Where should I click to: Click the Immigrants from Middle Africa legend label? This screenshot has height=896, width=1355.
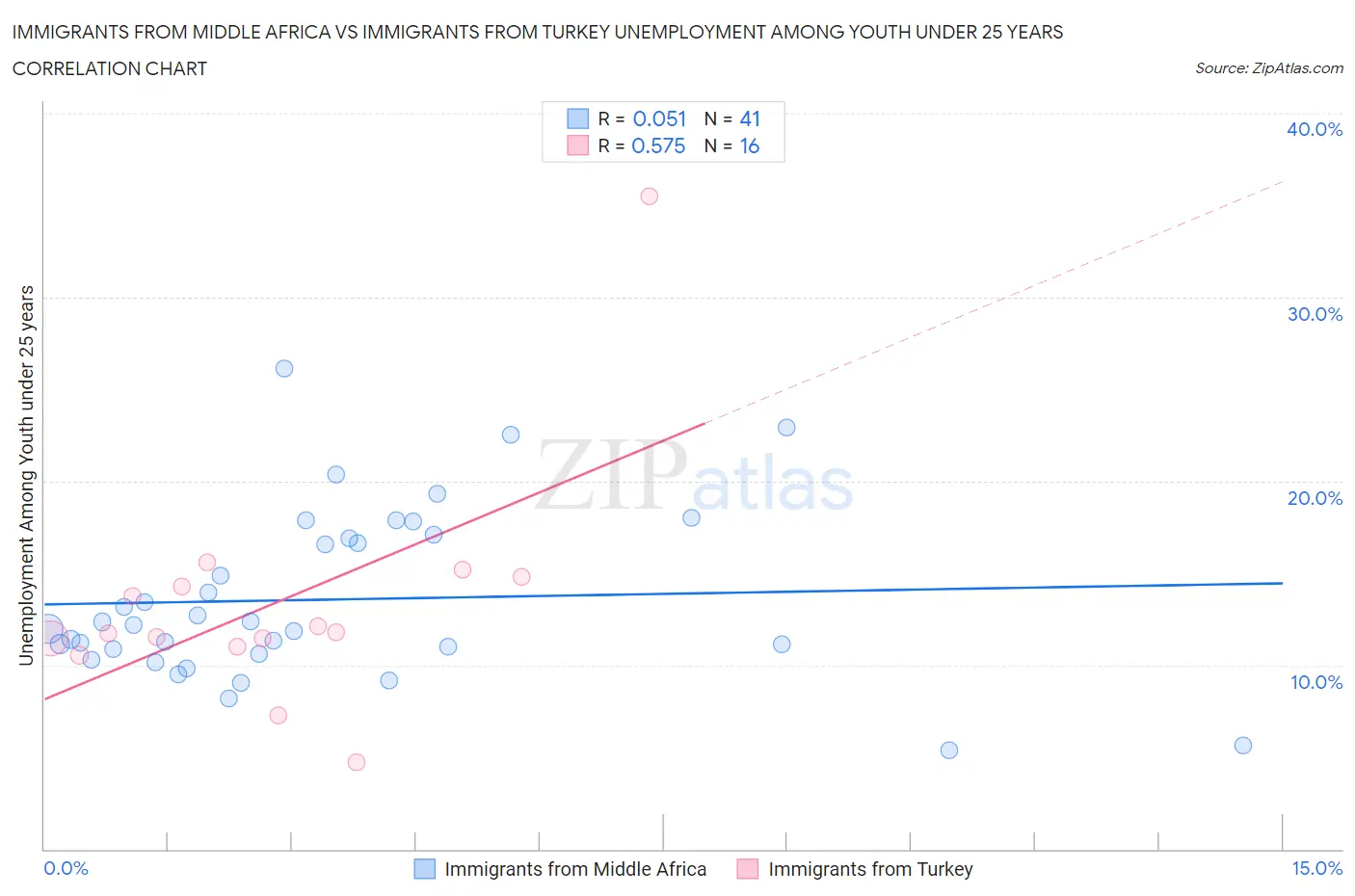pyautogui.click(x=575, y=869)
